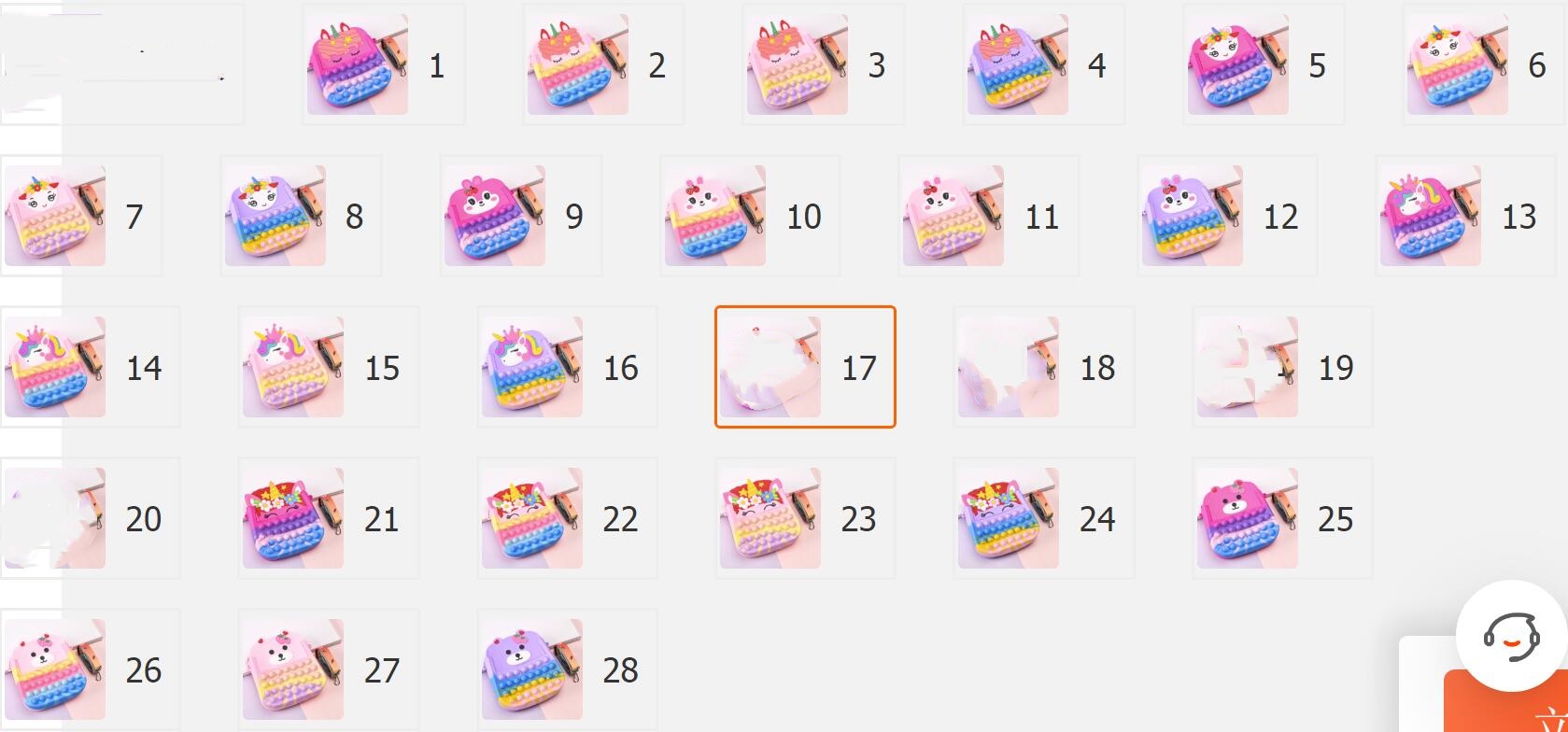Choose option 3 light pink unicorn

pos(824,64)
